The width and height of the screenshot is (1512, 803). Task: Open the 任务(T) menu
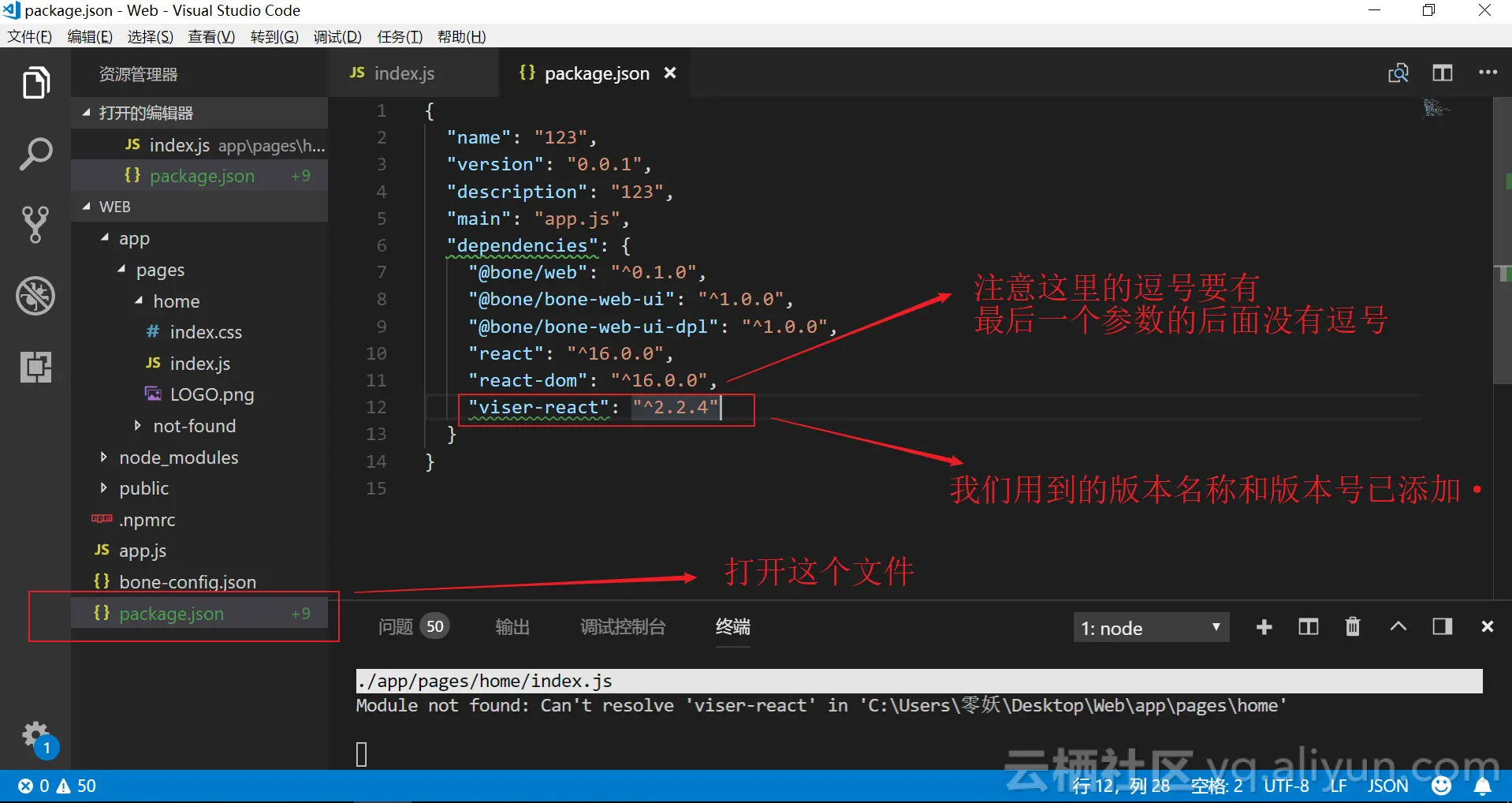click(x=400, y=37)
